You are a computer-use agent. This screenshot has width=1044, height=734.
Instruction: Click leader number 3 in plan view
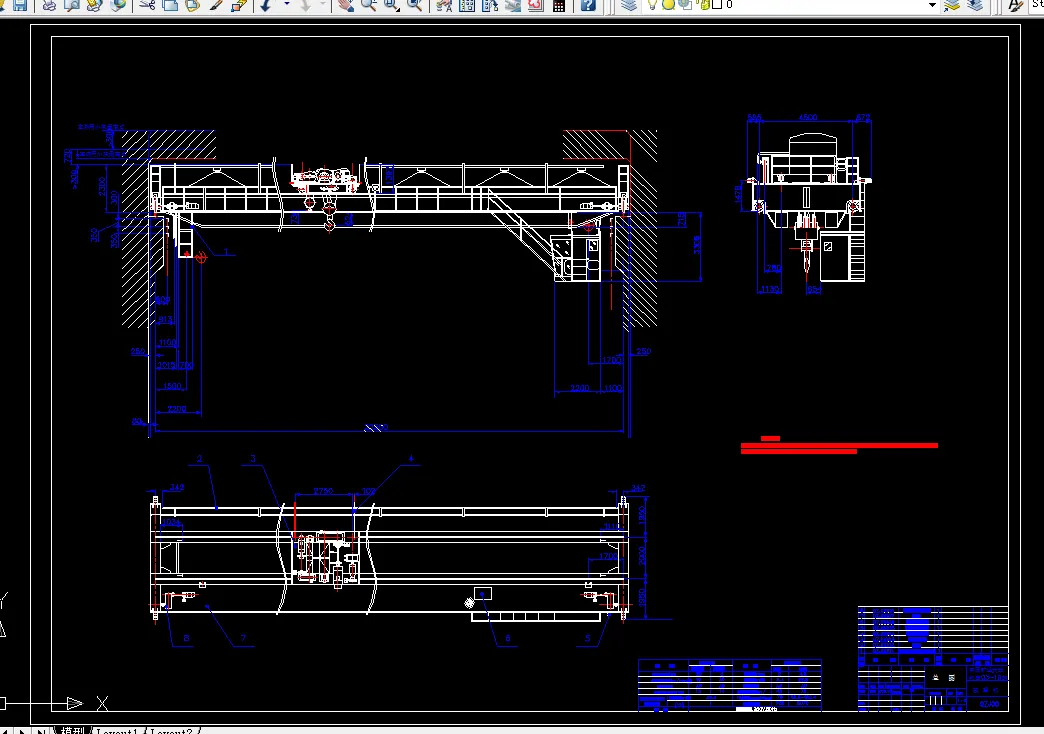coord(253,458)
